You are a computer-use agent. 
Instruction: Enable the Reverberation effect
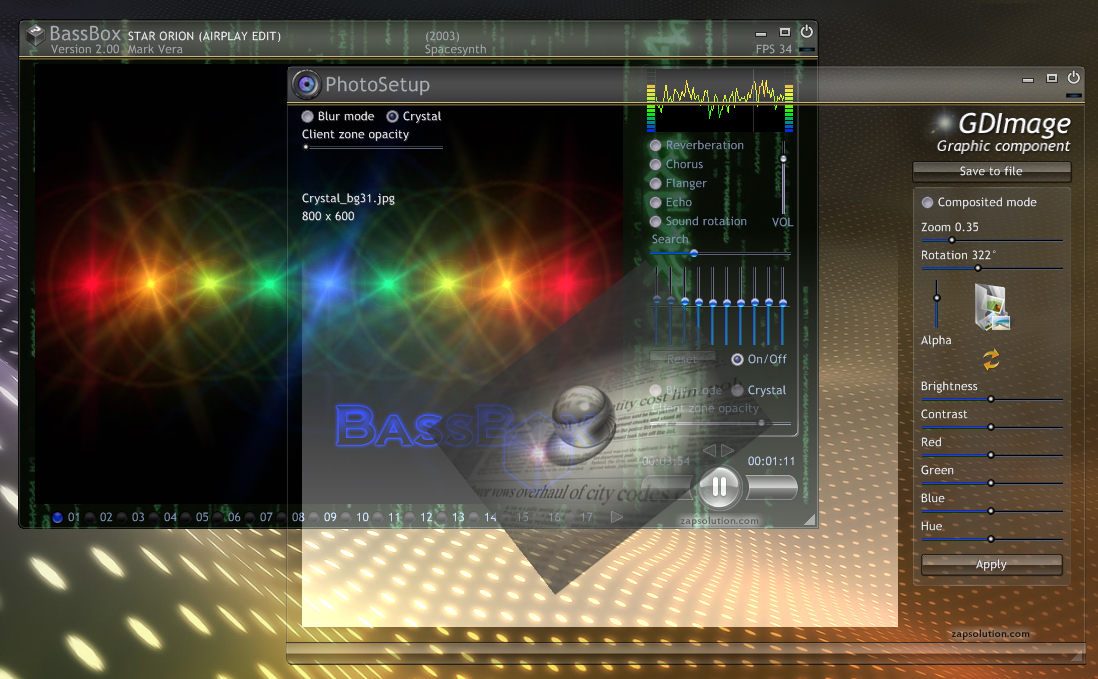(x=655, y=146)
